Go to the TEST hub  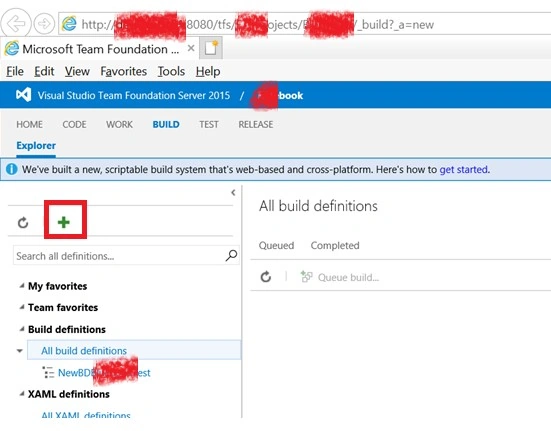[209, 124]
